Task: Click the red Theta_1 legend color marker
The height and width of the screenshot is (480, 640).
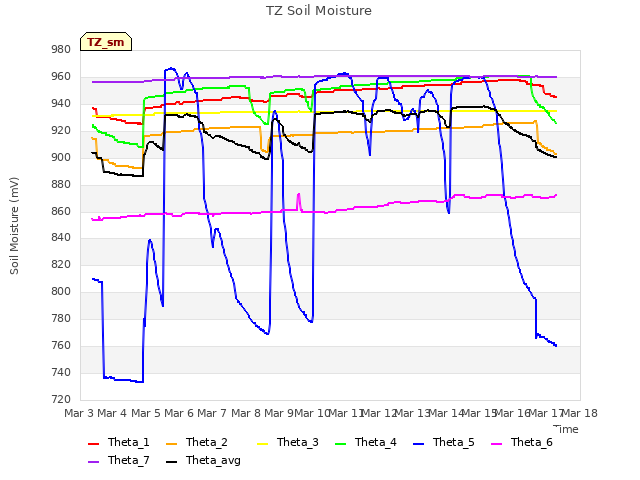Action: [x=93, y=444]
